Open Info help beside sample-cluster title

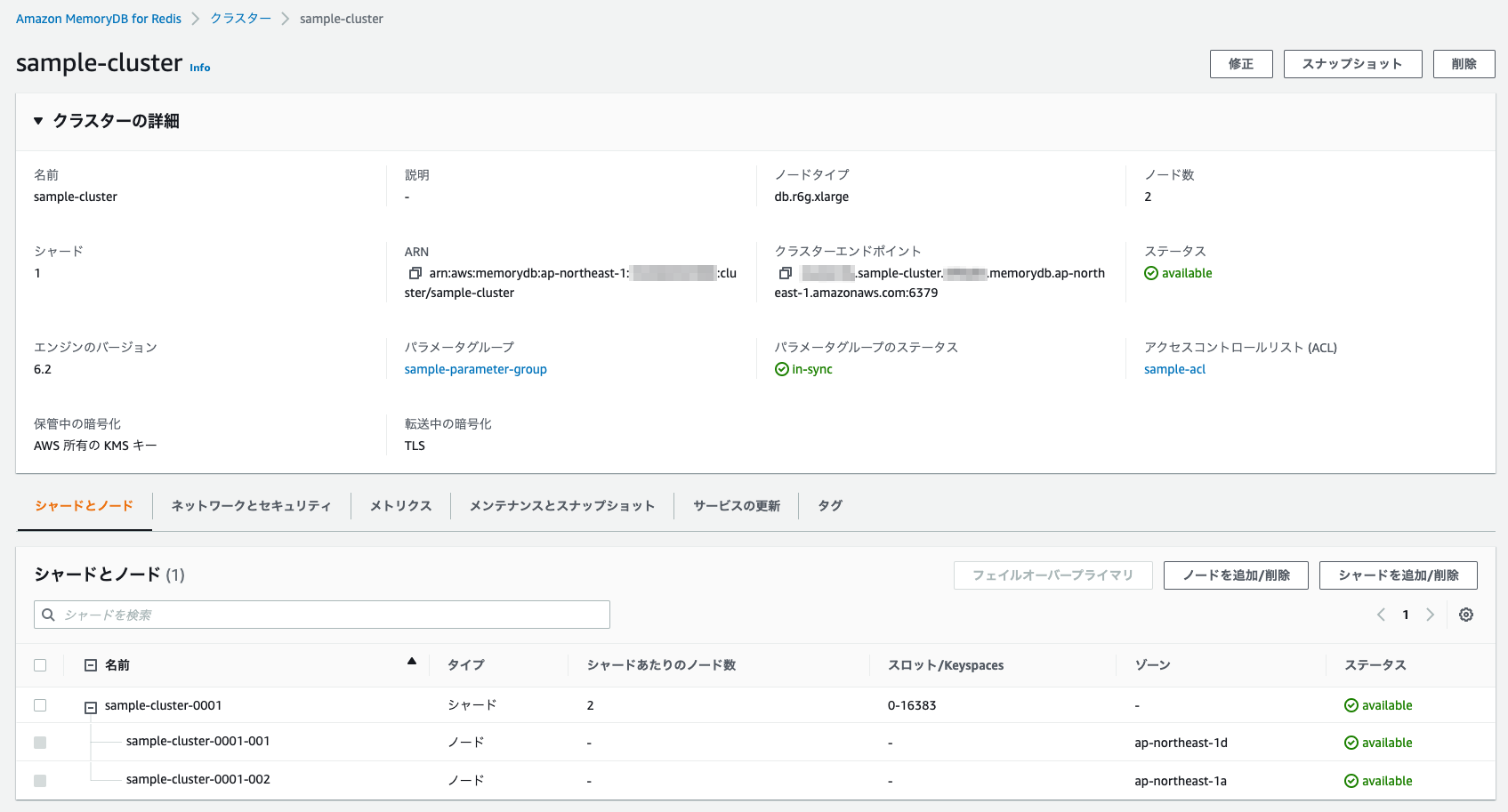(200, 68)
